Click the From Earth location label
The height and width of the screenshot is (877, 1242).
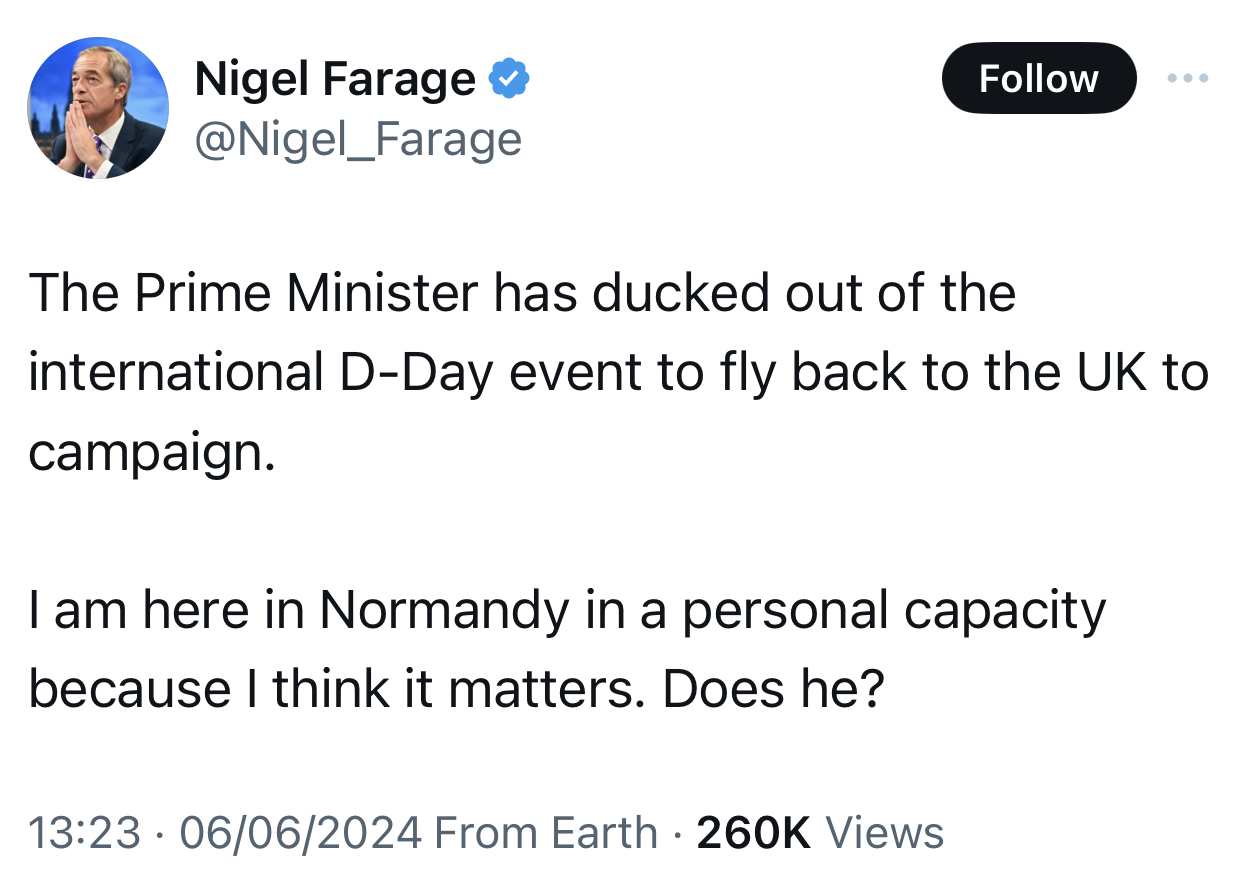pos(547,833)
